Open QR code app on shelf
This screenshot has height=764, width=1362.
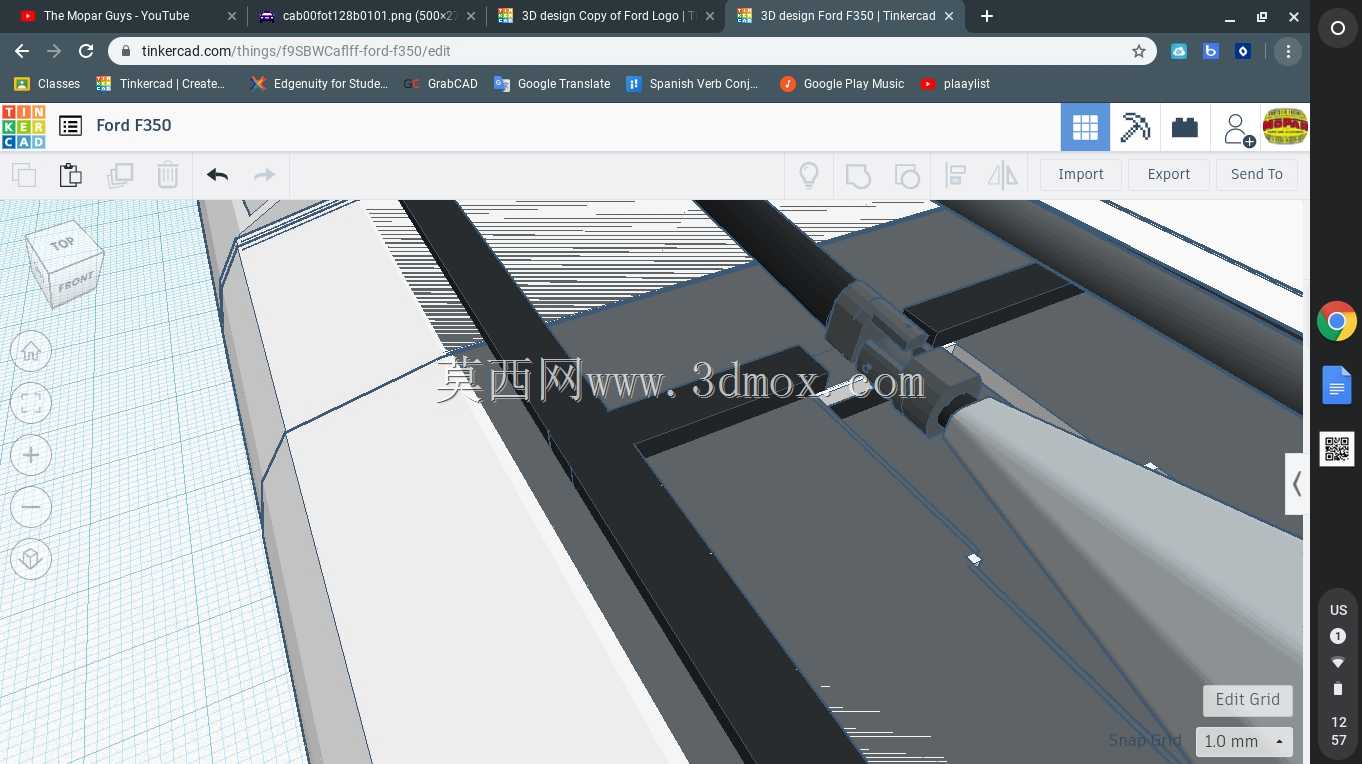tap(1337, 449)
